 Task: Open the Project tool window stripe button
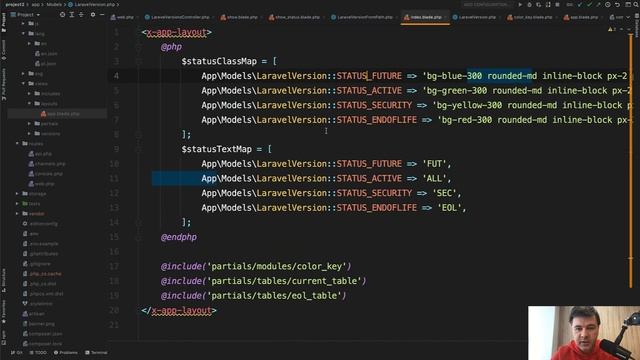(x=4, y=22)
